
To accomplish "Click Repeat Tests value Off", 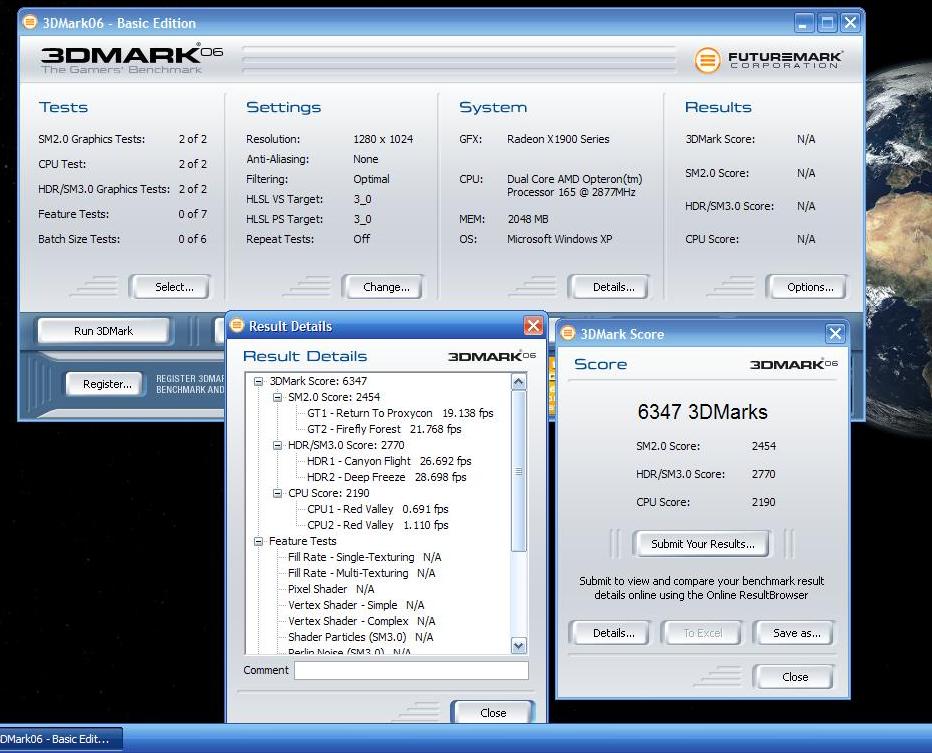I will (361, 239).
